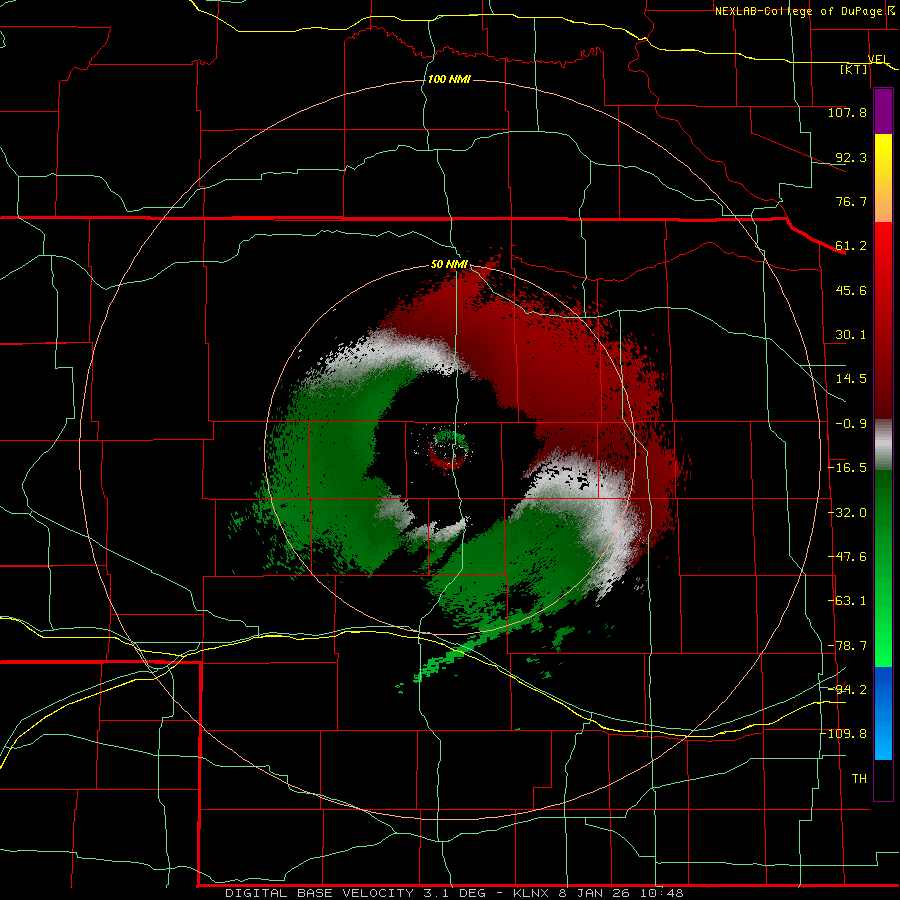Screen dimensions: 900x900
Task: Pick the blue segment of the color bar
Action: pyautogui.click(x=883, y=713)
